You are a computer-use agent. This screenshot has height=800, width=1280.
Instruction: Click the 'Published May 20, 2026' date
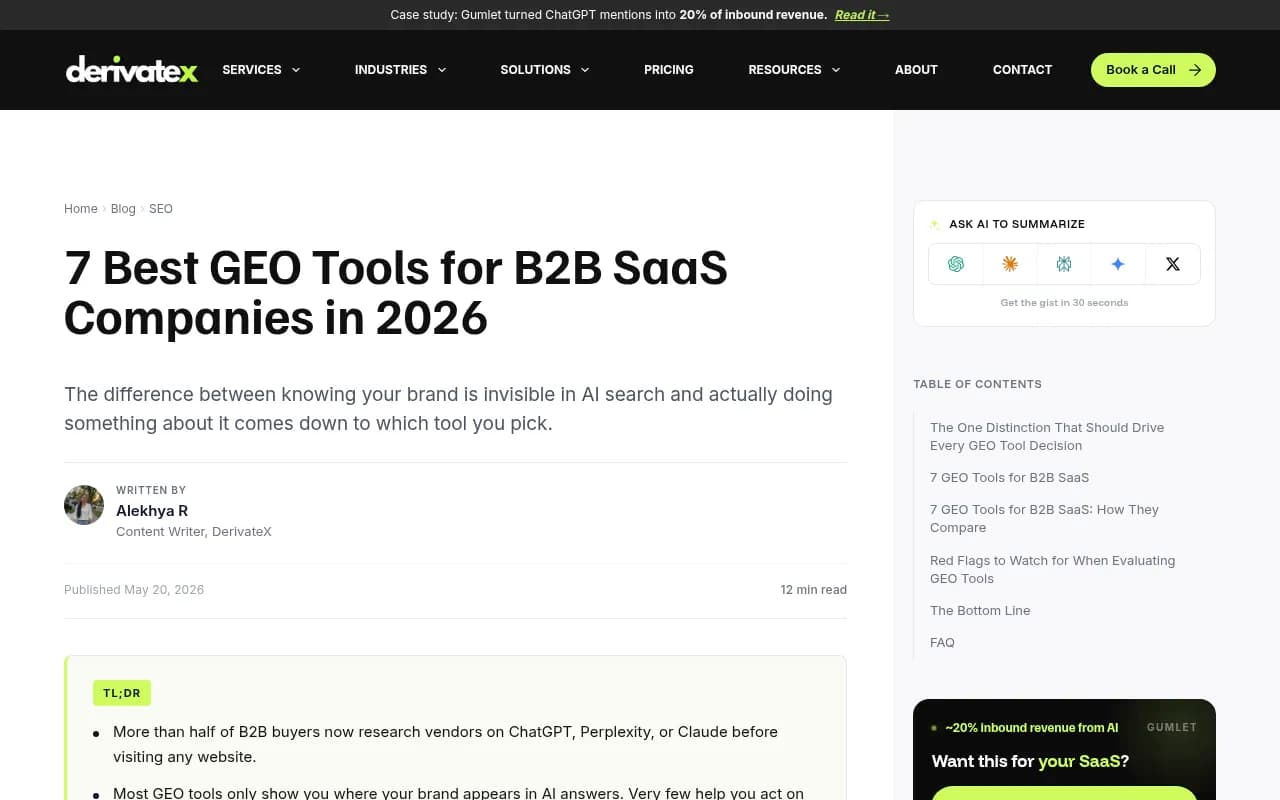pos(134,590)
